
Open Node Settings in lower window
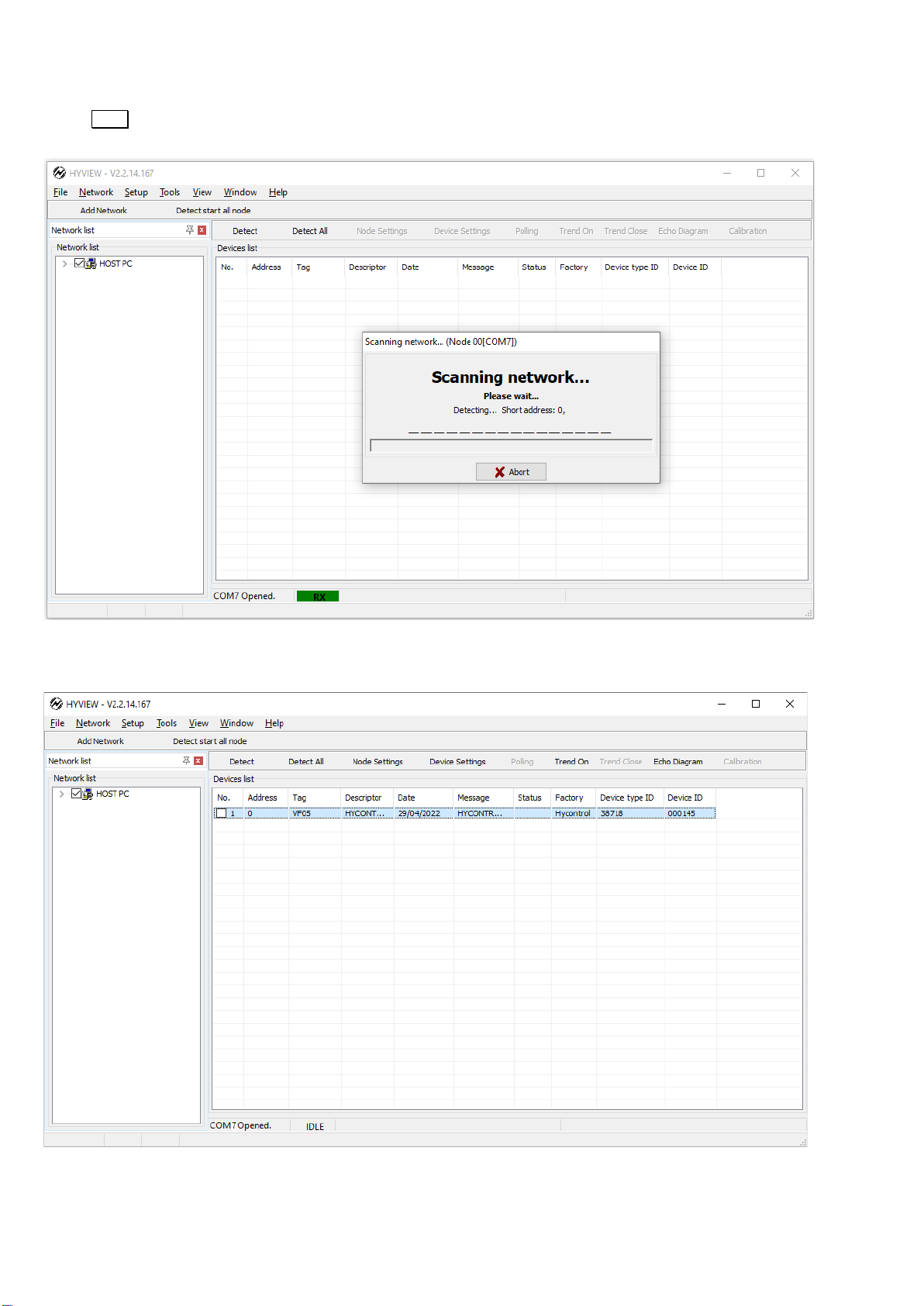tap(378, 762)
